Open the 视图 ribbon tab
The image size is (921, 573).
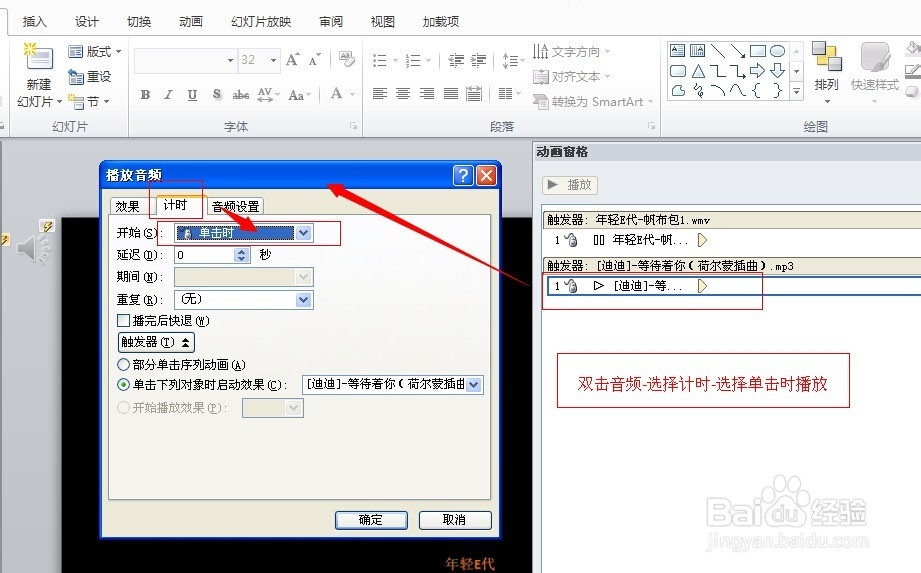[382, 22]
